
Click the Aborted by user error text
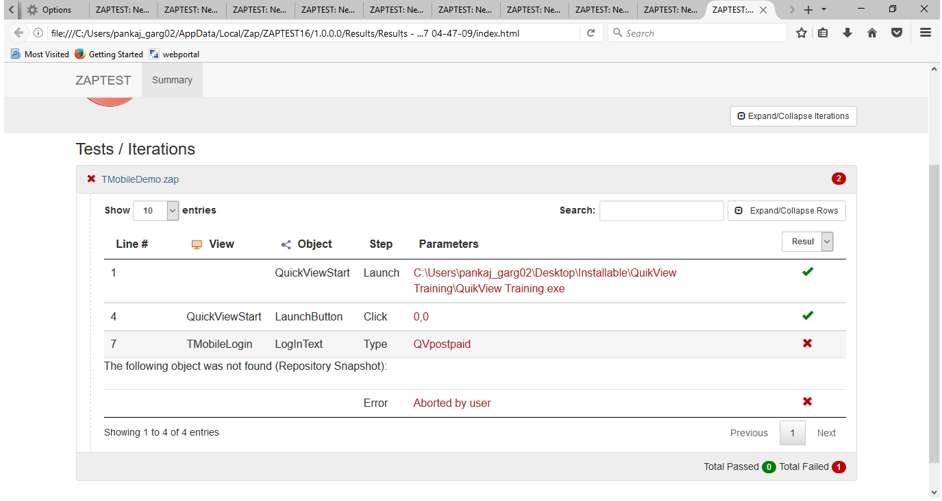click(x=452, y=403)
